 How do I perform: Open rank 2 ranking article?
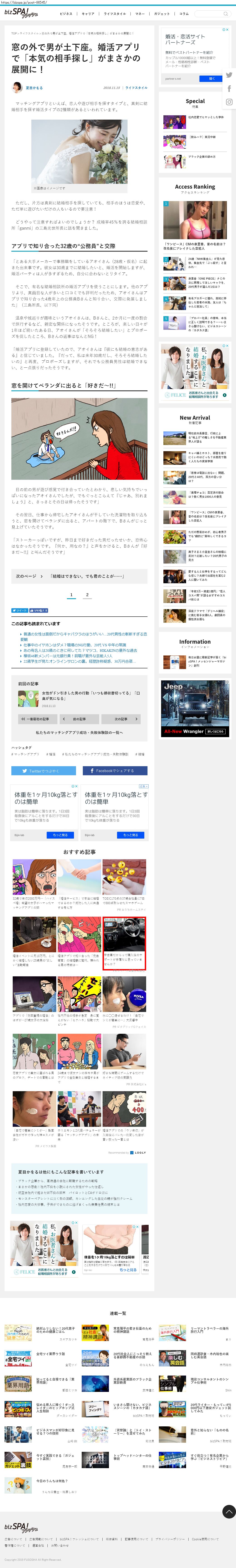(x=195, y=263)
